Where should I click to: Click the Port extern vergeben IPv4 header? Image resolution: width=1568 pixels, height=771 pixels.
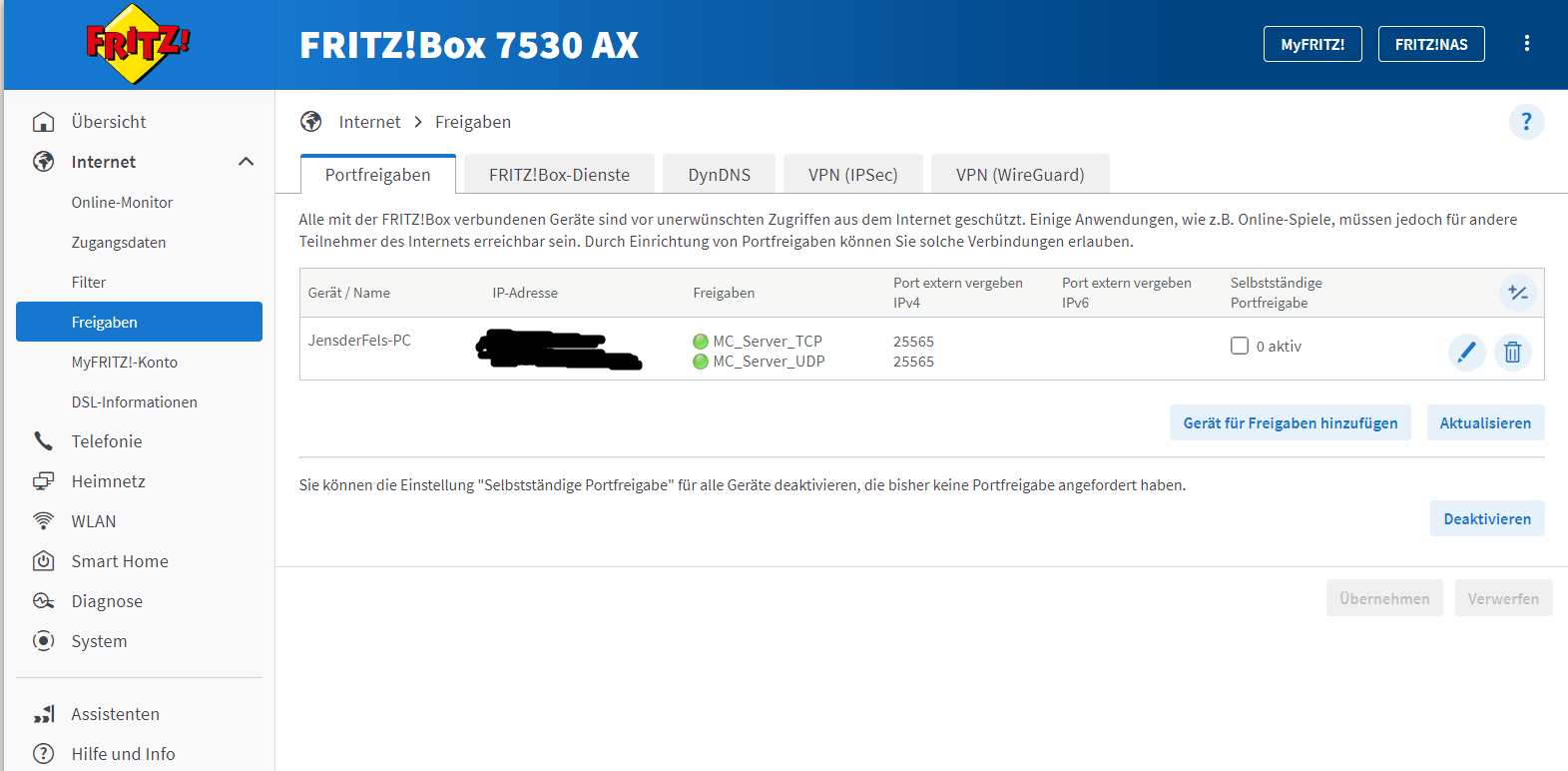(958, 293)
